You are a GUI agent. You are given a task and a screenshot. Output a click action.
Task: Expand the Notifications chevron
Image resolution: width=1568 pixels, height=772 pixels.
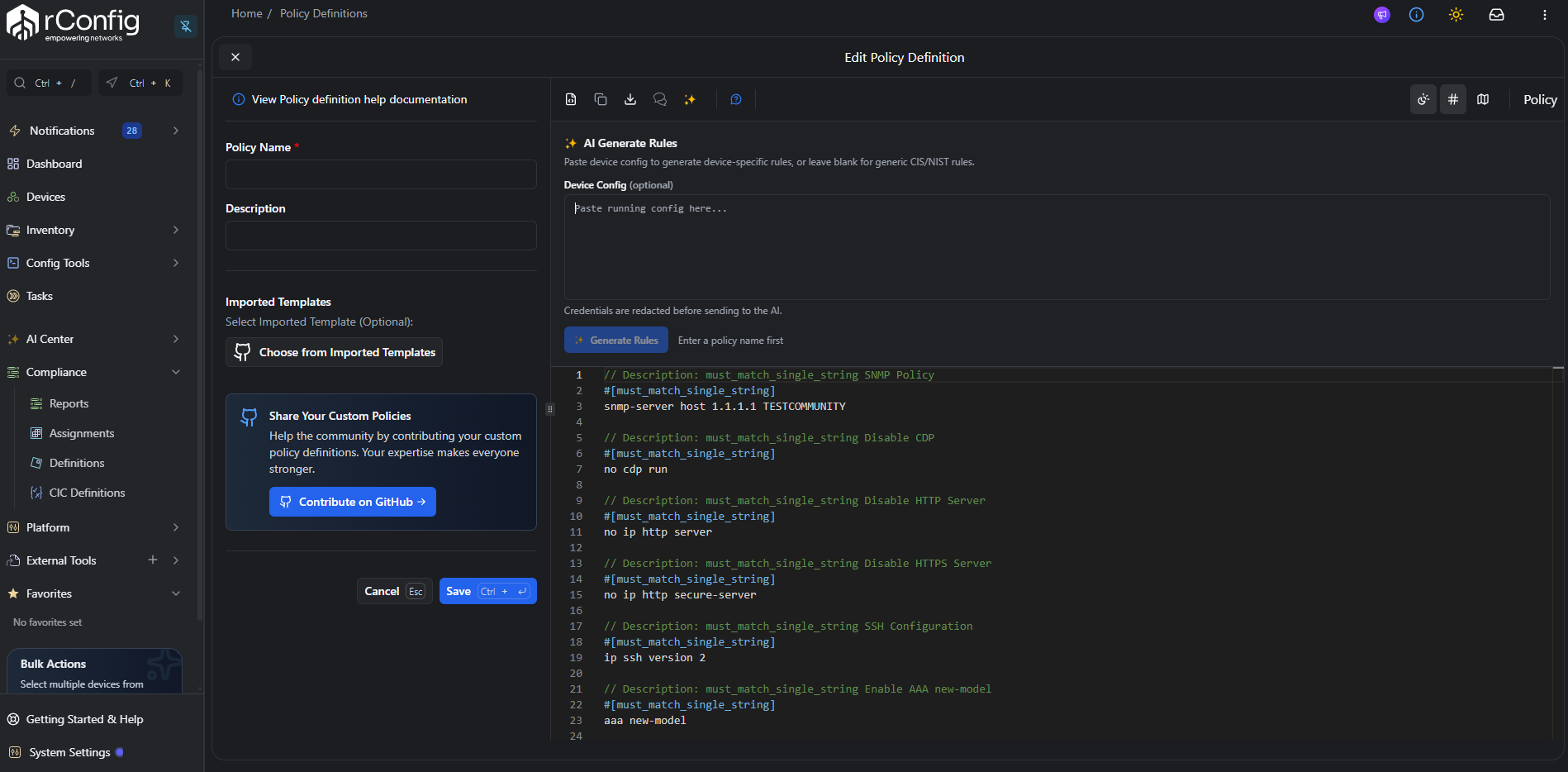176,131
